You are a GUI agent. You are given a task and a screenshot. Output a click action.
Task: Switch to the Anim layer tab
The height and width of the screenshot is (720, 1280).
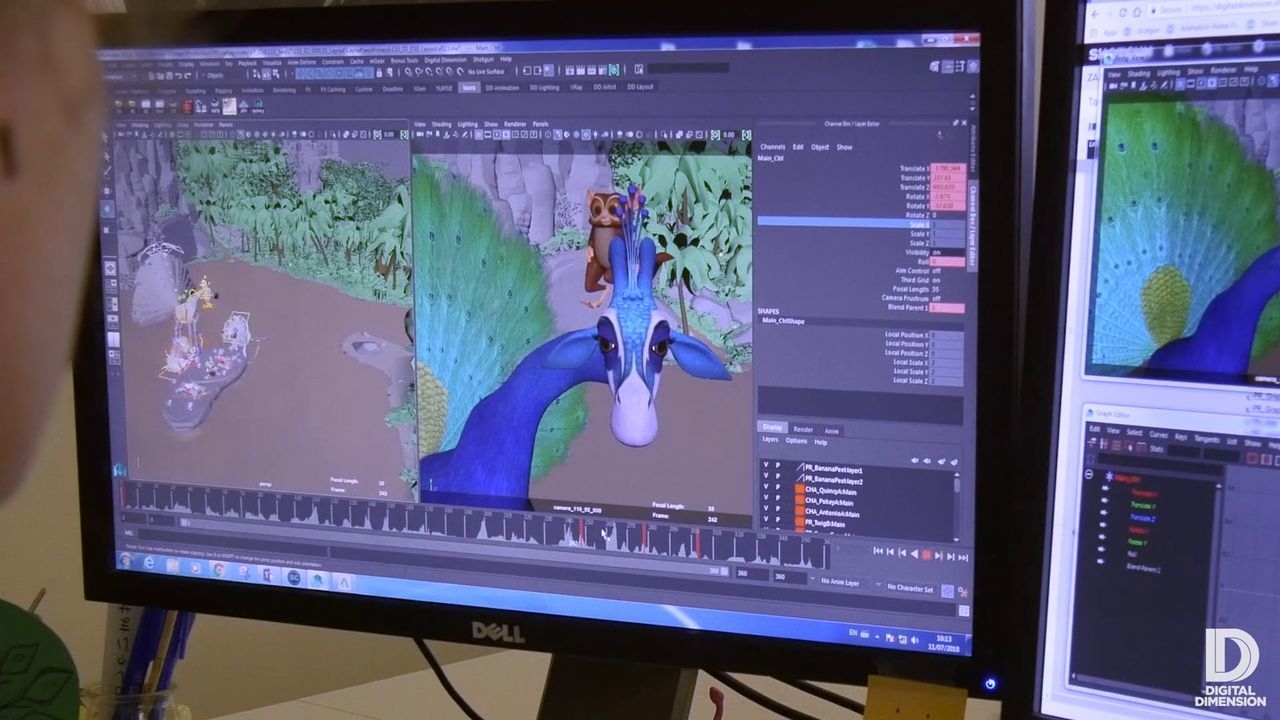click(x=832, y=431)
